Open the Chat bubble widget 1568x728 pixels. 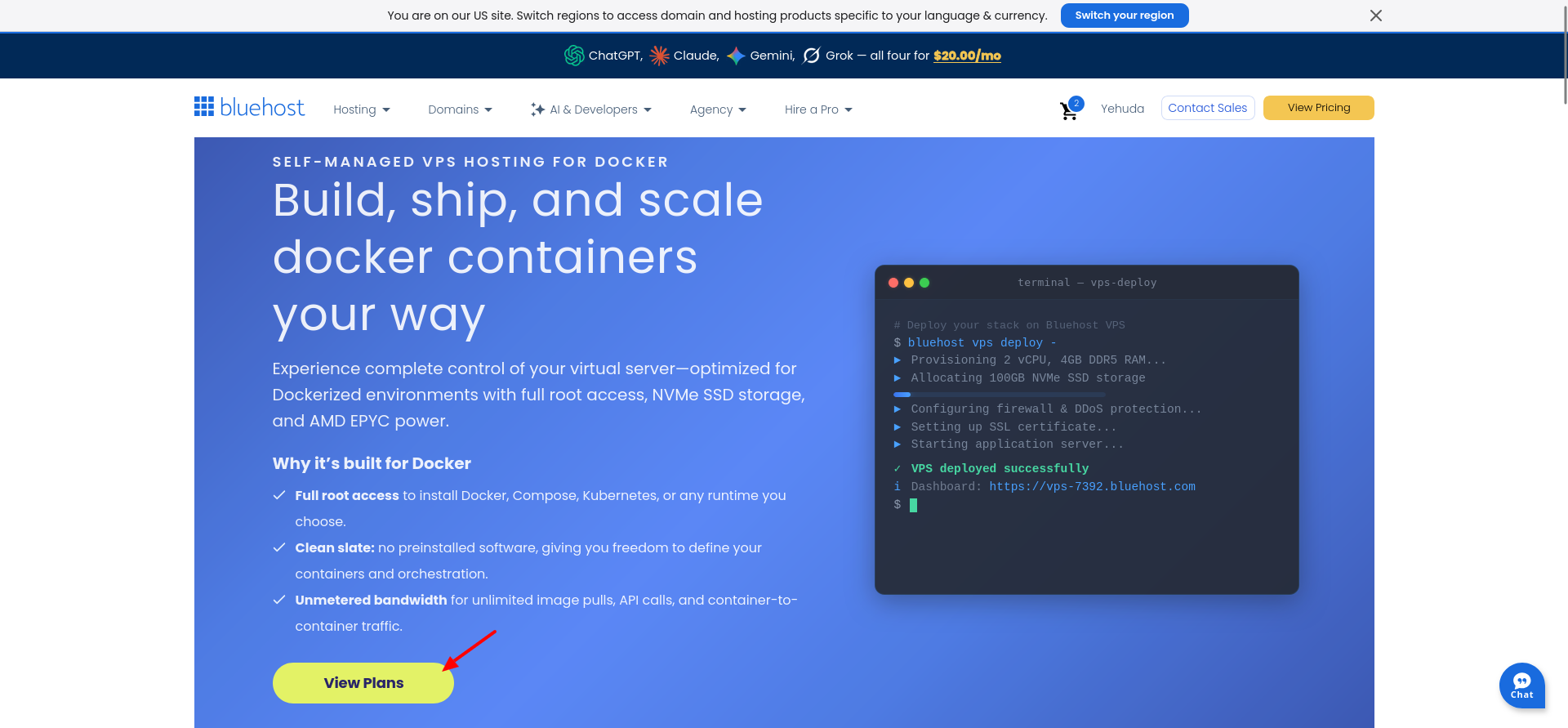[x=1521, y=685]
